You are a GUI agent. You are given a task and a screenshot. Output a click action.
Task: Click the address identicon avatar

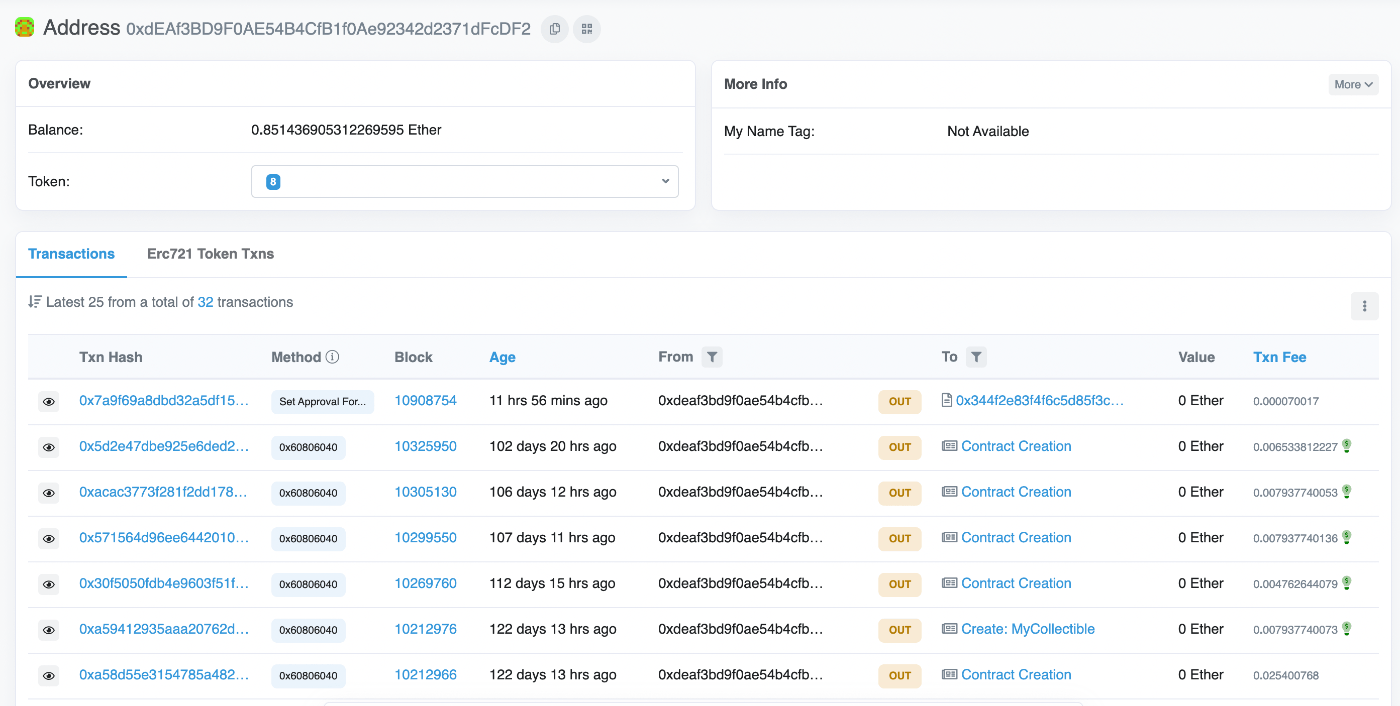point(25,28)
